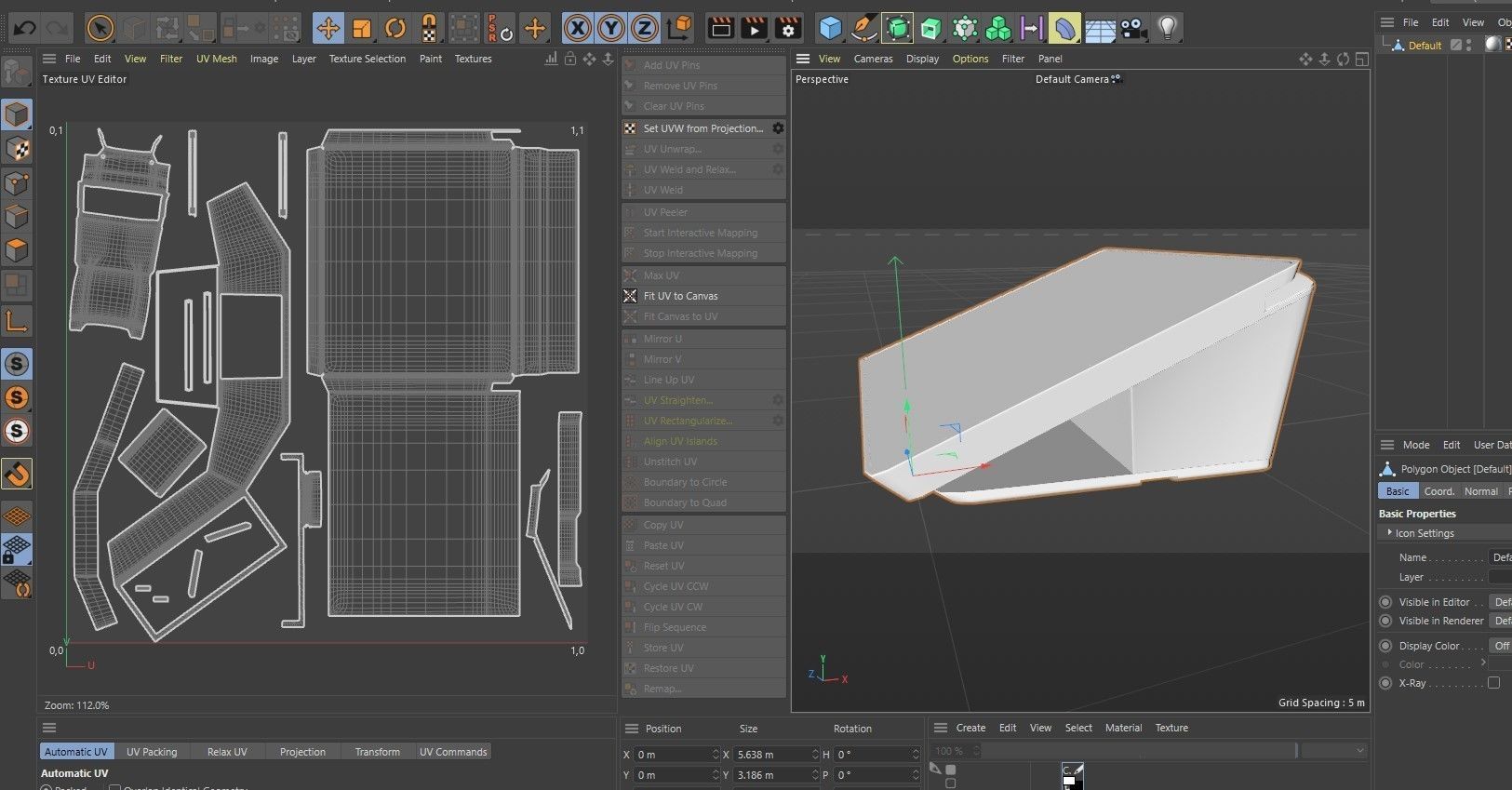
Task: Click the Visible in Editor keyframe dot
Action: pyautogui.click(x=1385, y=602)
